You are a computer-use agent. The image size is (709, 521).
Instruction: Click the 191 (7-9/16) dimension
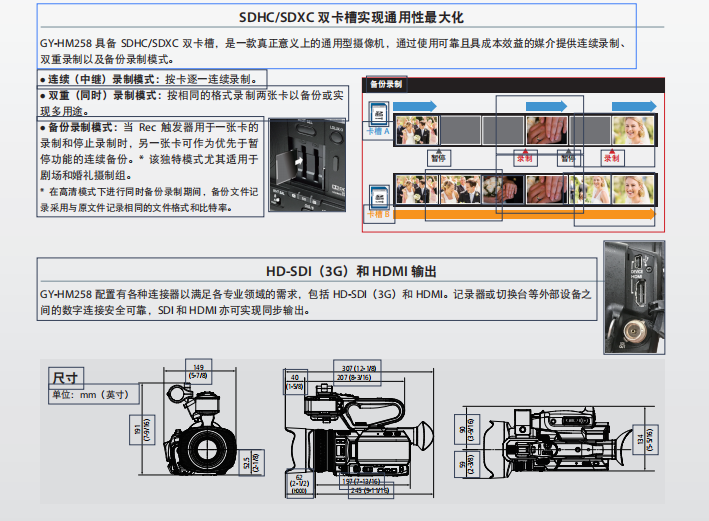coord(142,429)
